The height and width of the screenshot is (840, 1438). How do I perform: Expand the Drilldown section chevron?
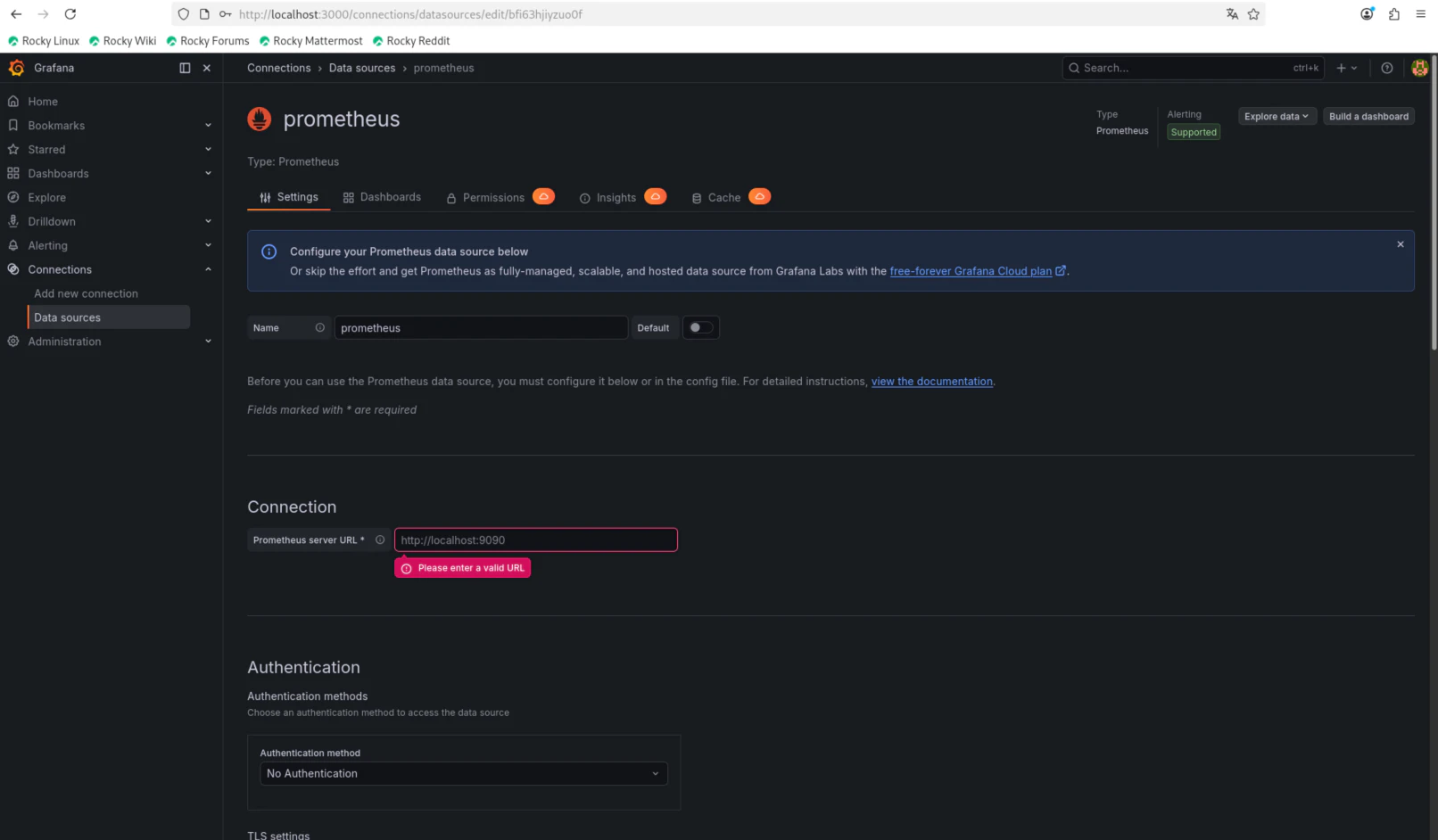pyautogui.click(x=208, y=222)
